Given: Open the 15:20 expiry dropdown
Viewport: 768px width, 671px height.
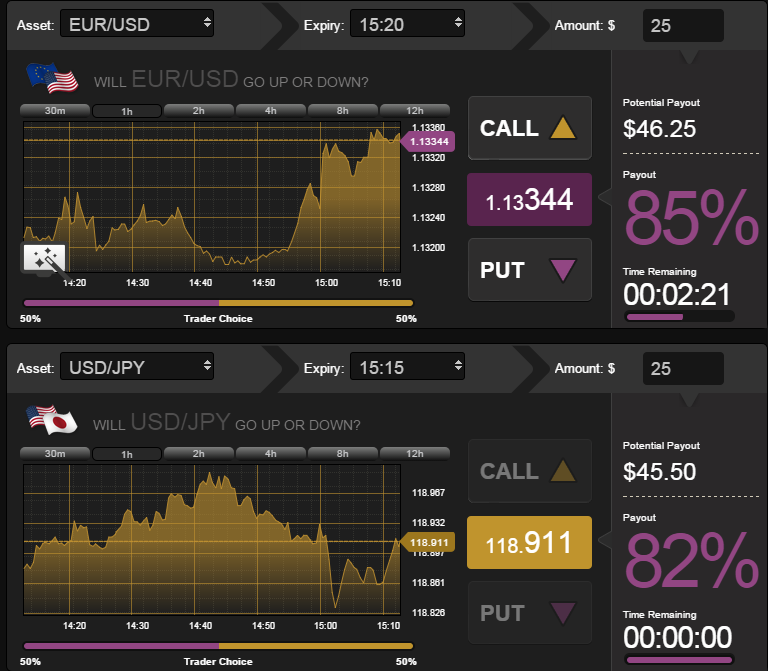Looking at the screenshot, I should coord(407,24).
